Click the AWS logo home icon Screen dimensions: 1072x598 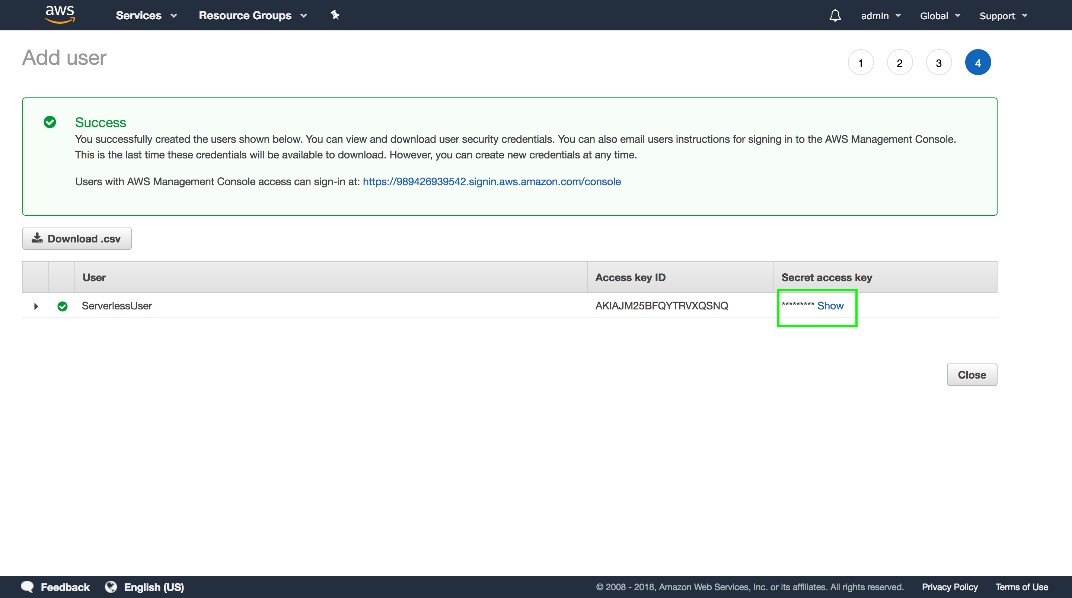[60, 15]
